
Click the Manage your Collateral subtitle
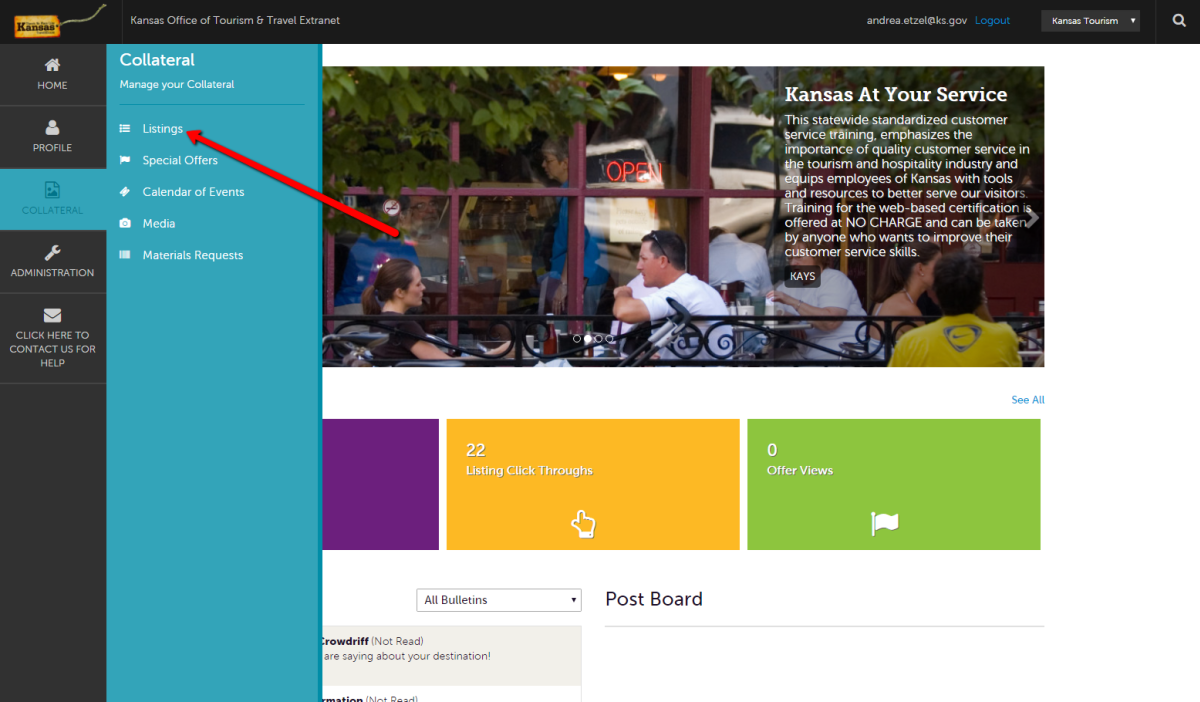[x=177, y=85]
